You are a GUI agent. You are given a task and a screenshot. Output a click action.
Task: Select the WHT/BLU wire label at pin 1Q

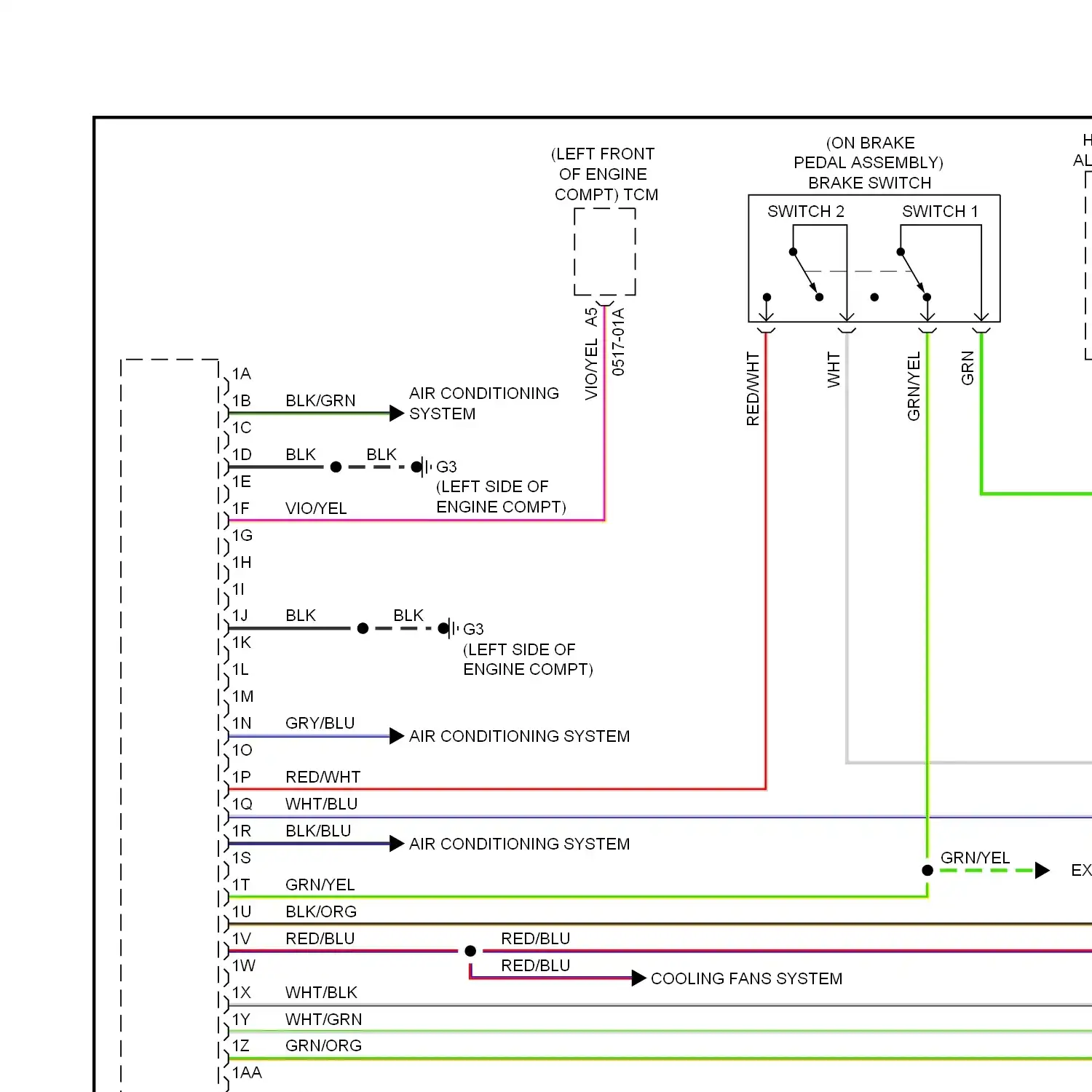[321, 804]
